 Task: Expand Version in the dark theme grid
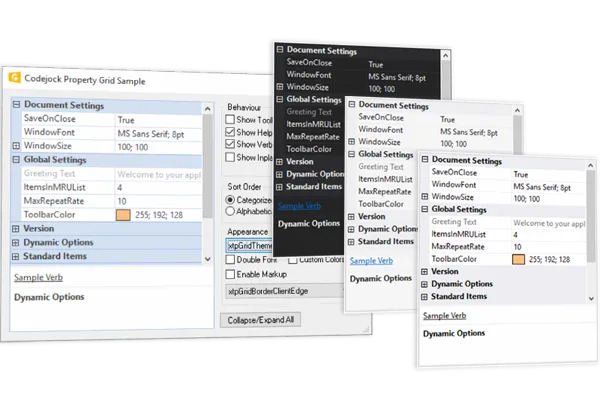tap(279, 162)
